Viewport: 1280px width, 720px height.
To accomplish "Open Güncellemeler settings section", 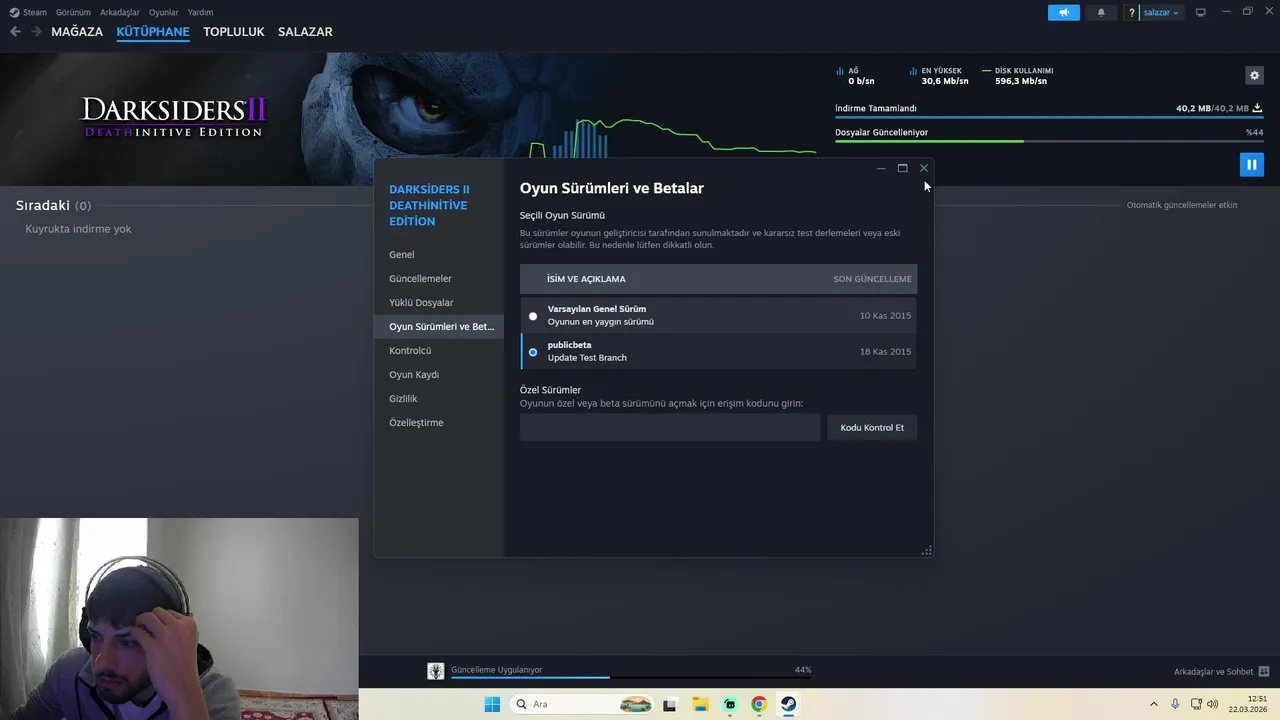I will [x=438, y=279].
